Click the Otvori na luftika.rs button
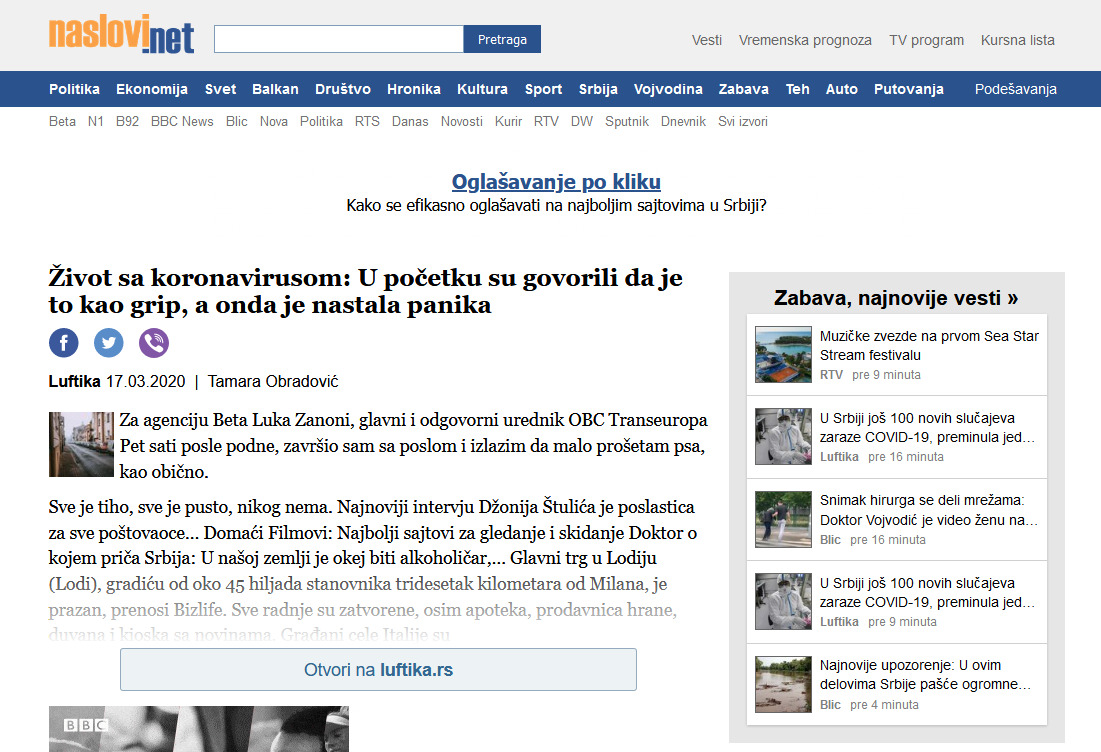Image resolution: width=1101 pixels, height=752 pixels. point(378,670)
